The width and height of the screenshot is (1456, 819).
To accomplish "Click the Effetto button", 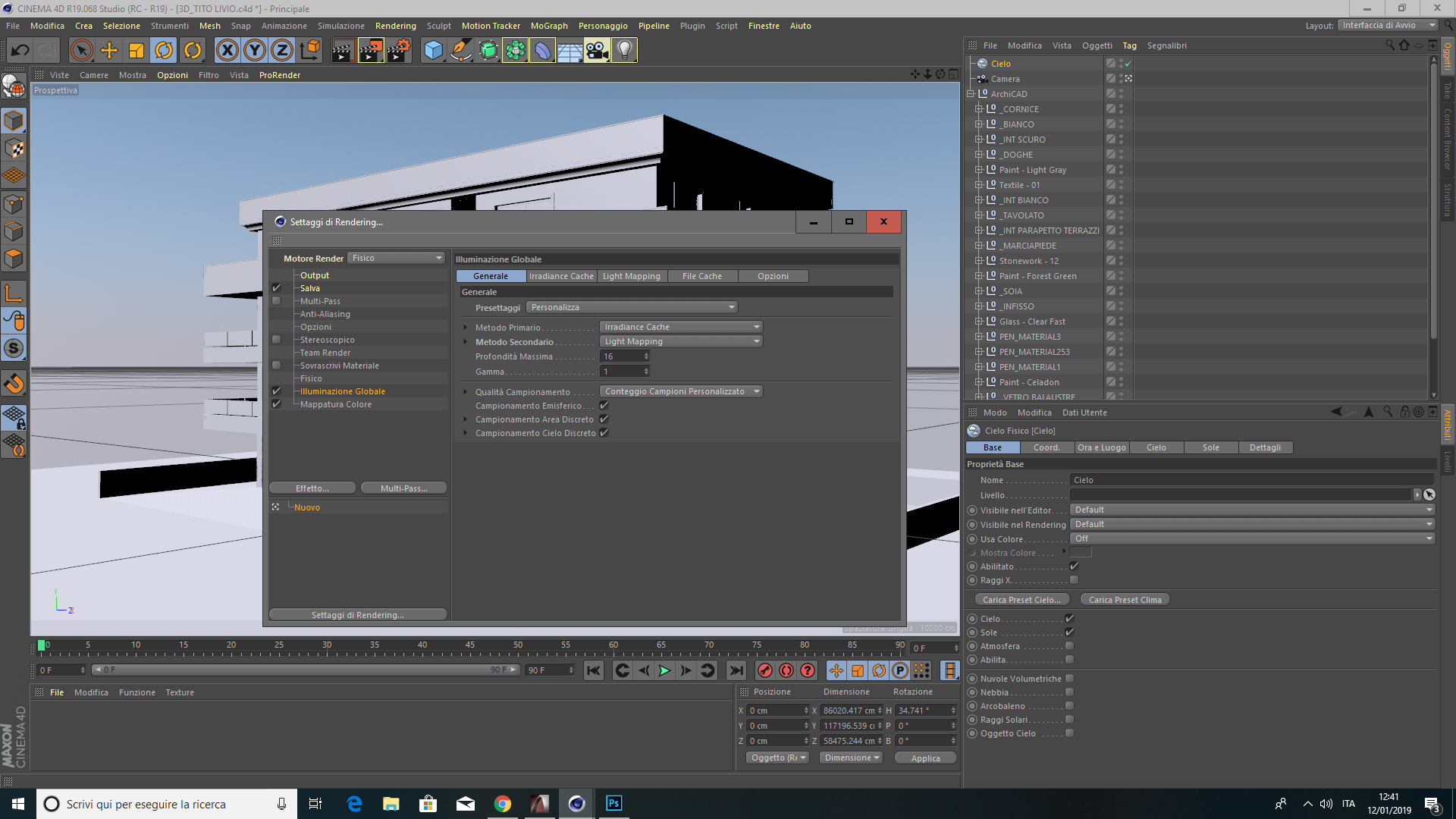I will (312, 488).
